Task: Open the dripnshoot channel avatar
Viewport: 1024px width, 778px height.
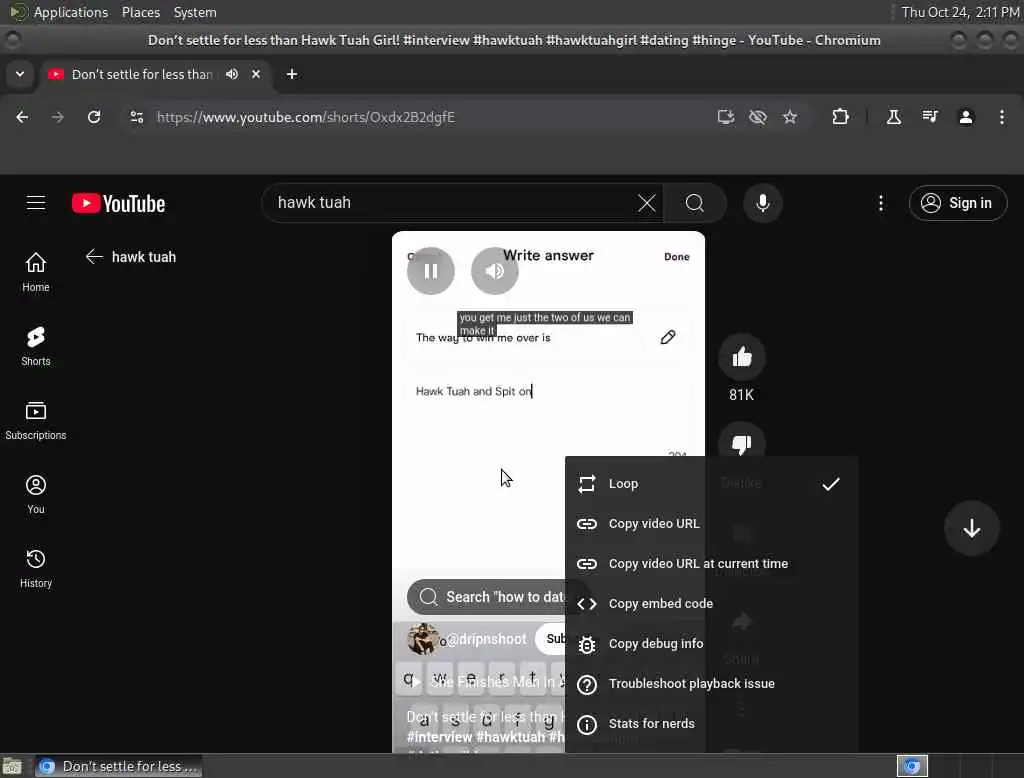Action: coord(423,639)
